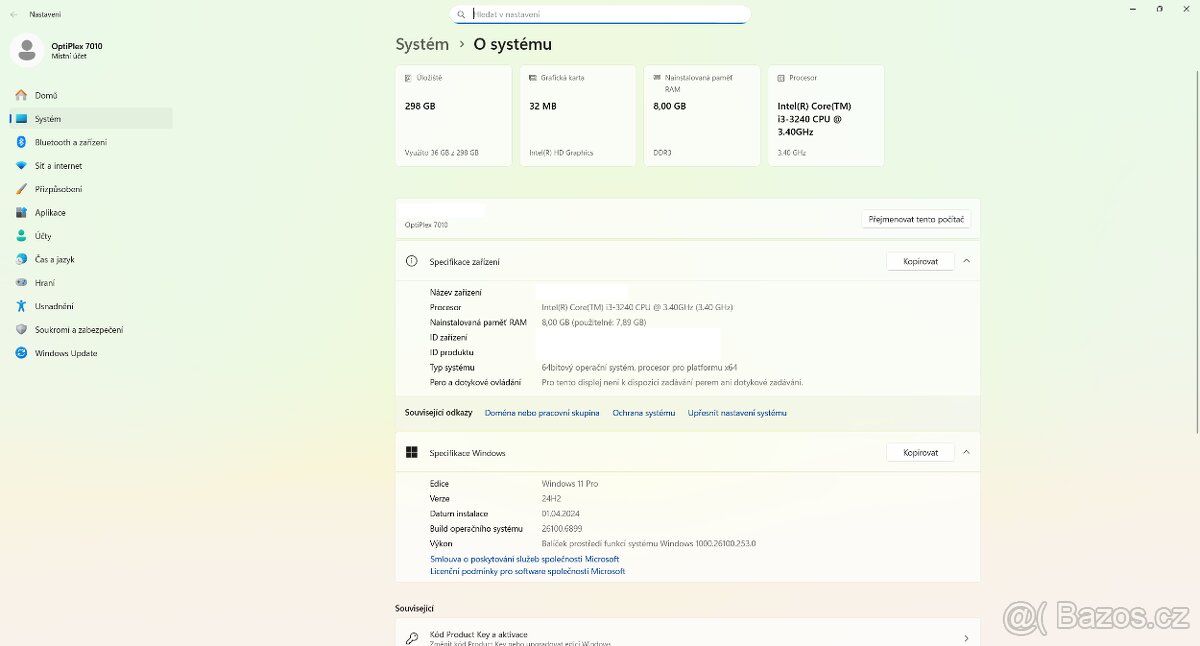This screenshot has width=1200, height=646.
Task: Copy device specifications with Kopírovat button
Action: click(x=920, y=261)
